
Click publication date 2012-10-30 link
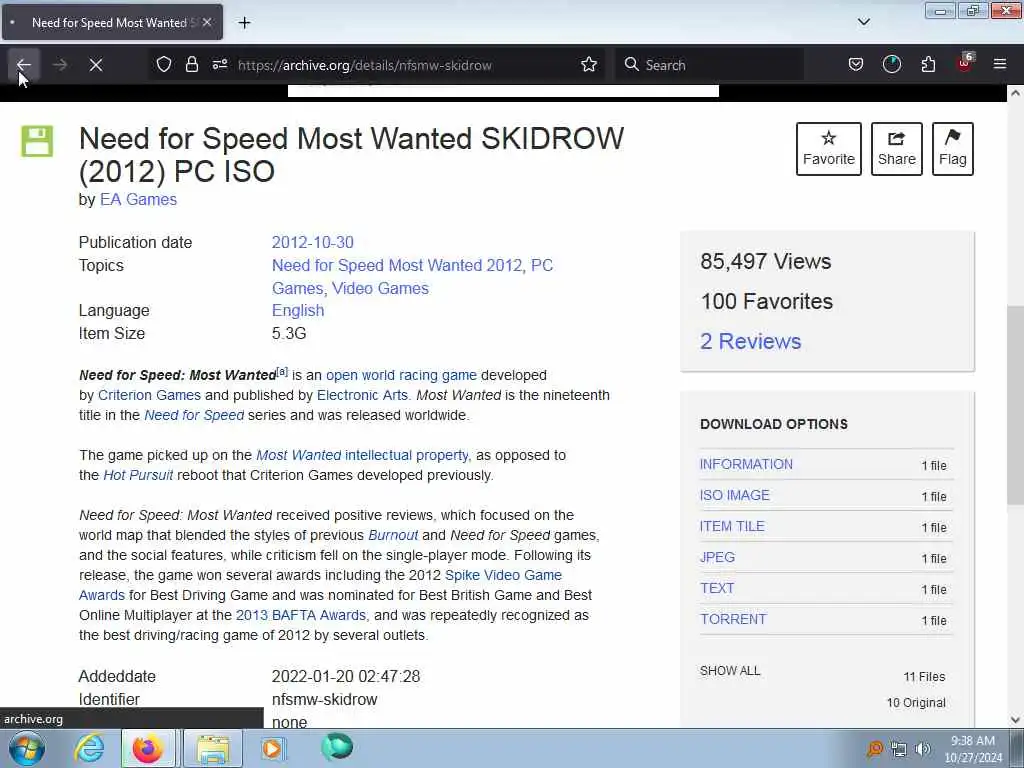(x=312, y=242)
